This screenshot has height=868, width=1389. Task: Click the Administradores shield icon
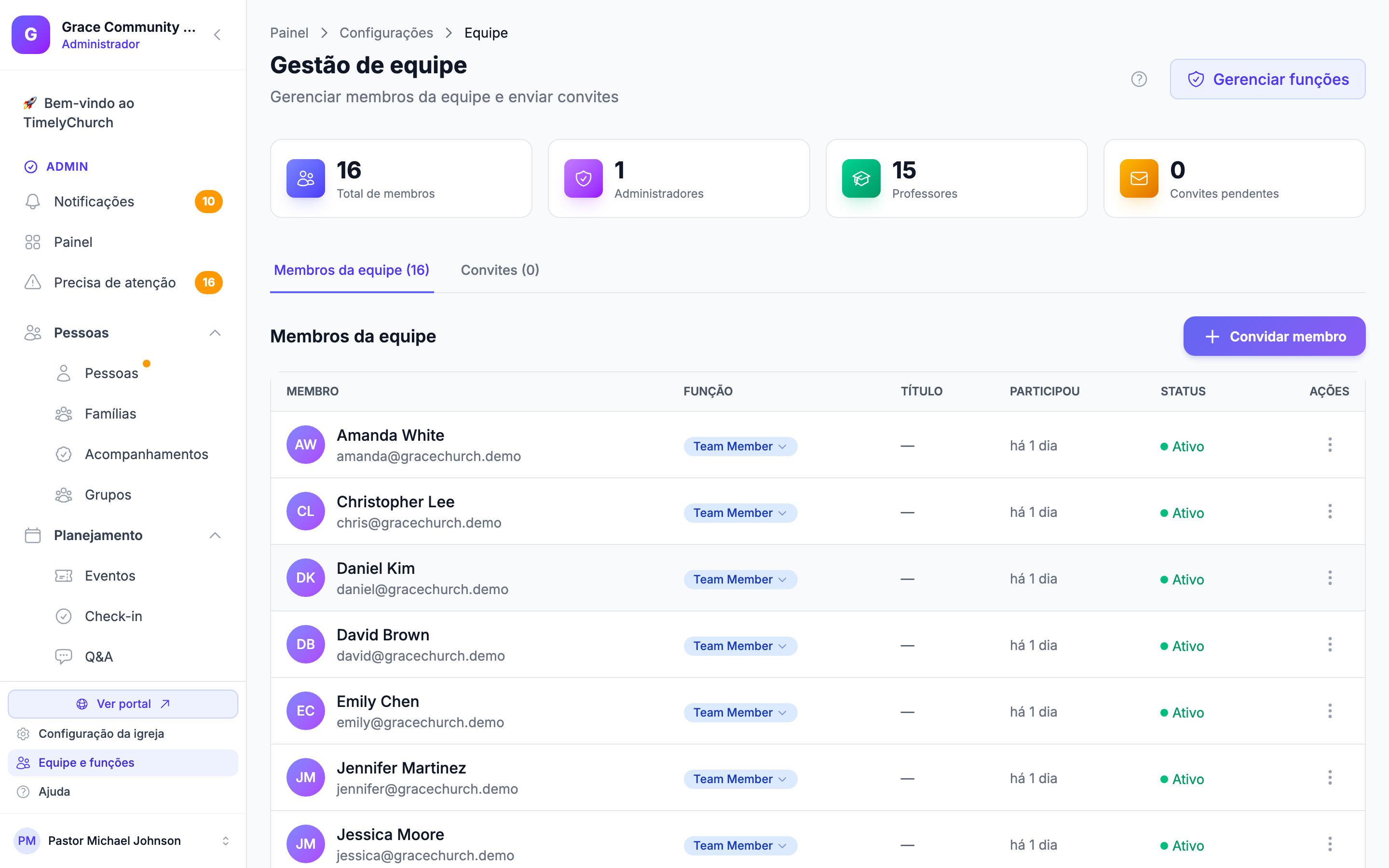pos(583,178)
